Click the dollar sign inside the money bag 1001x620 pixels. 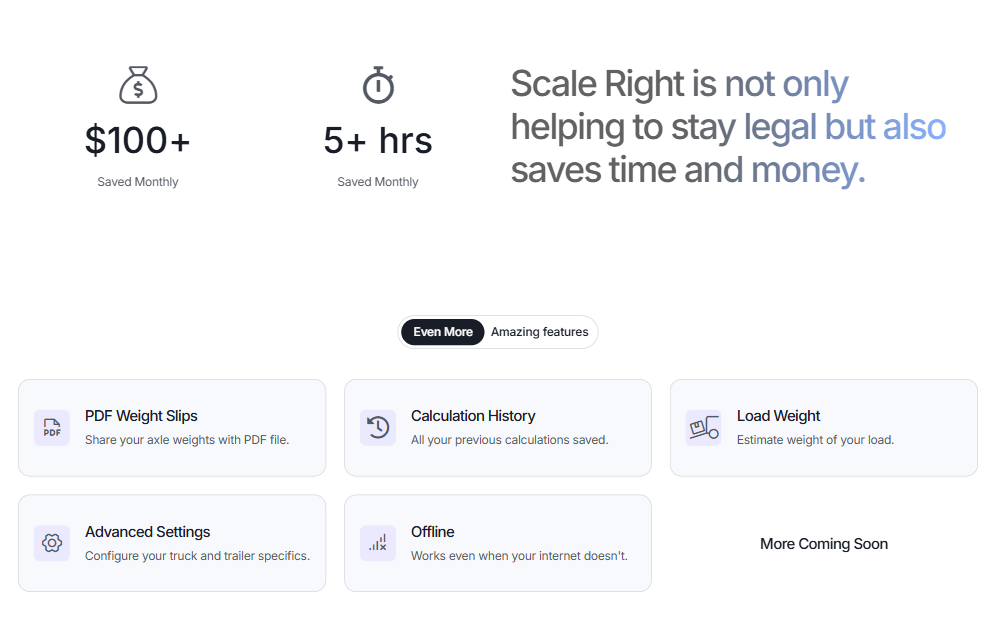click(137, 90)
